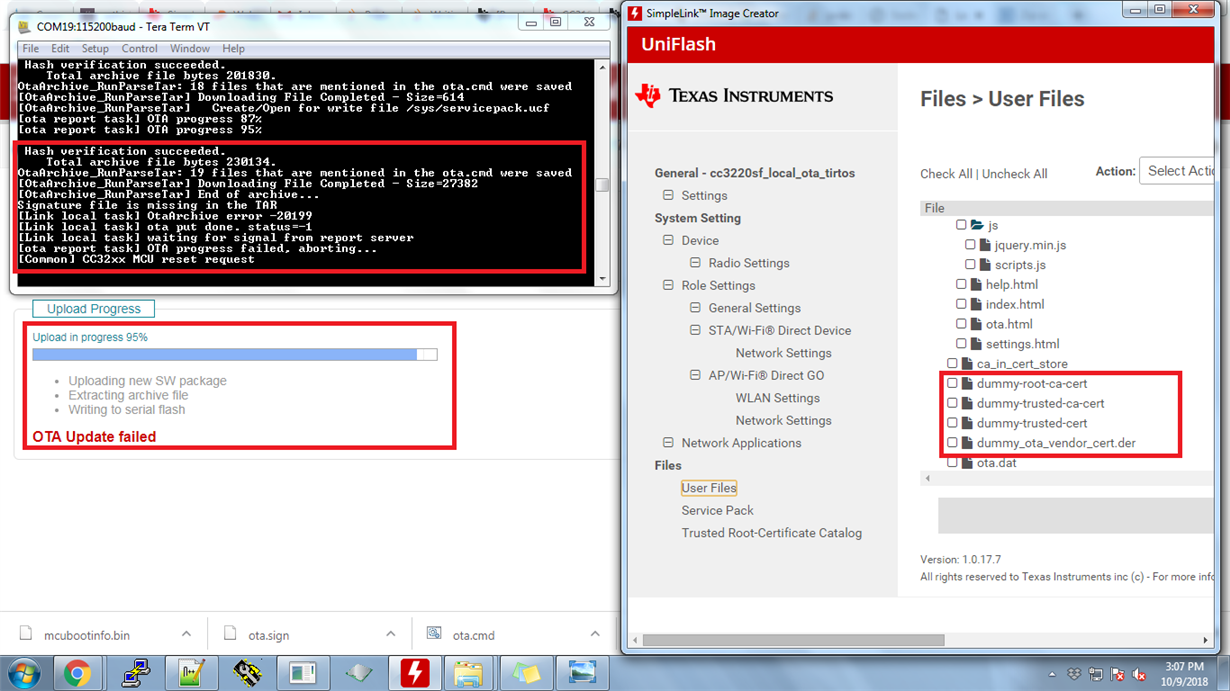Click the Check All link

945,174
